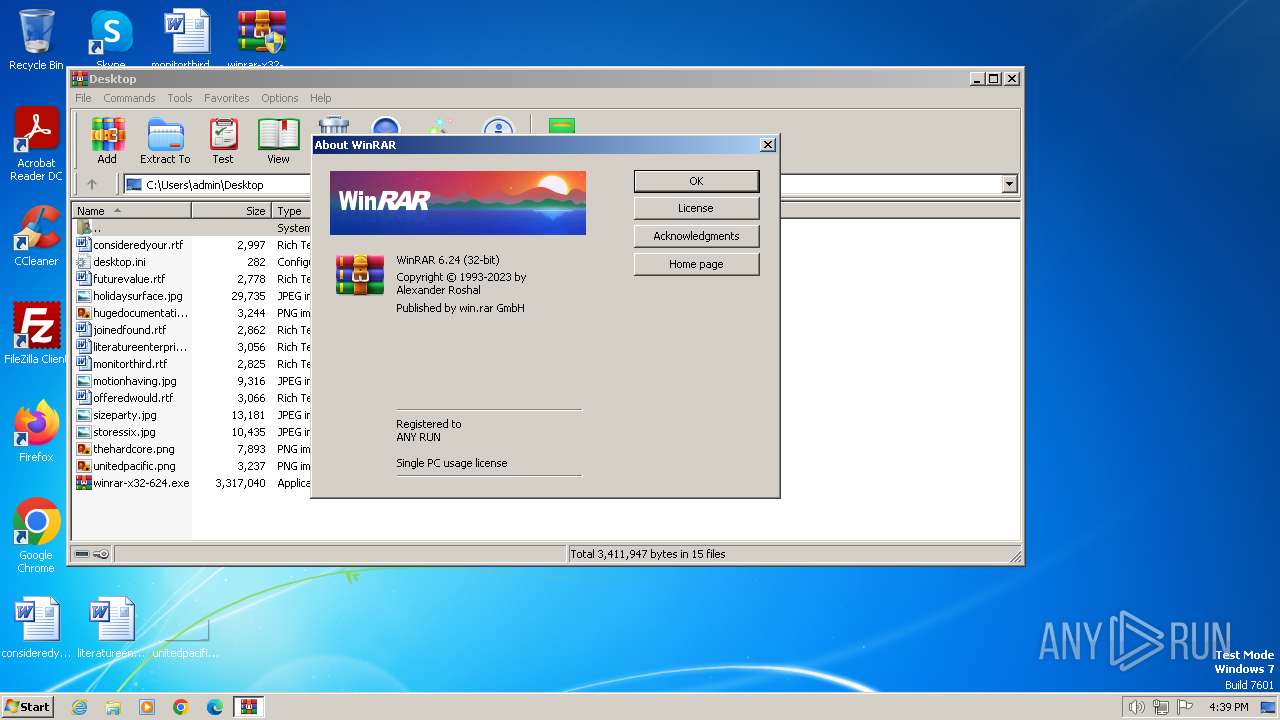Select Skype desktop shortcut
1280x720 pixels.
pyautogui.click(x=110, y=40)
